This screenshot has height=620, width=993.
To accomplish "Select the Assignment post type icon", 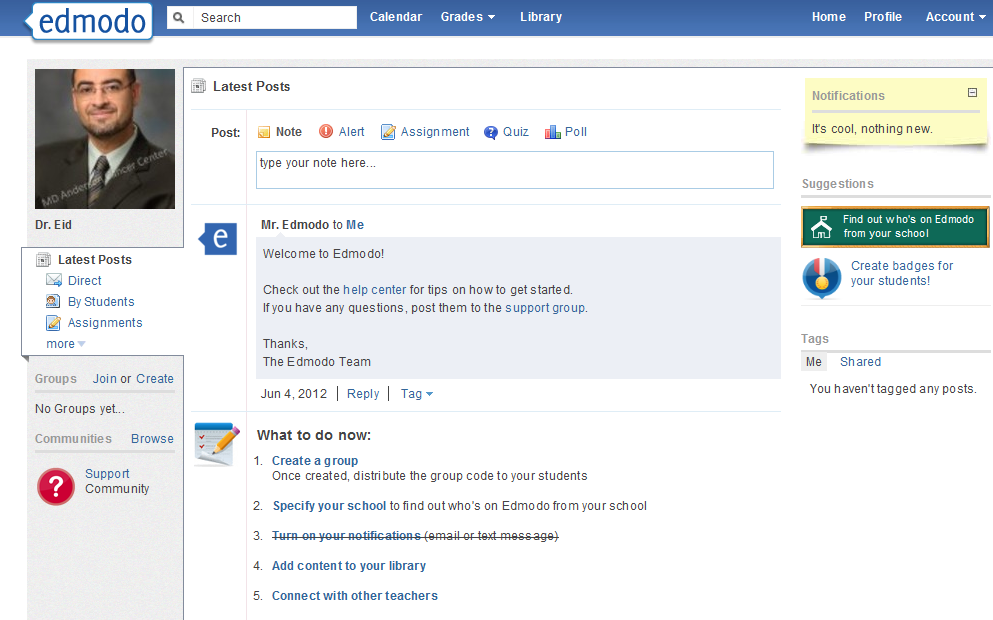I will (388, 132).
